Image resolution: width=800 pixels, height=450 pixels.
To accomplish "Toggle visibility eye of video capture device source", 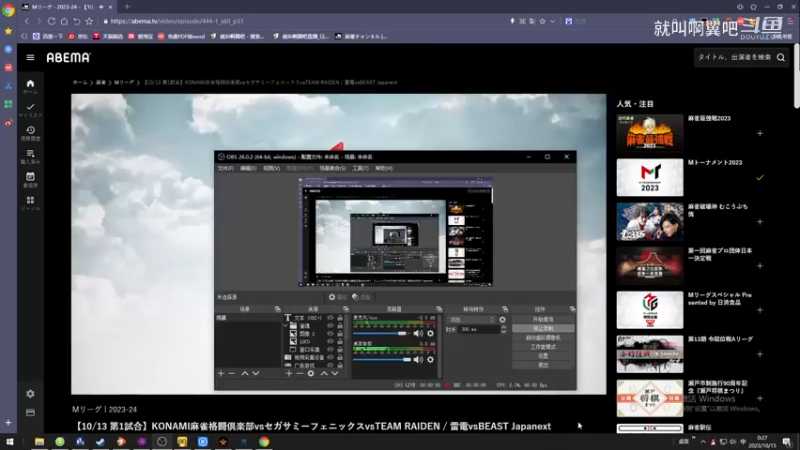I will click(x=330, y=357).
